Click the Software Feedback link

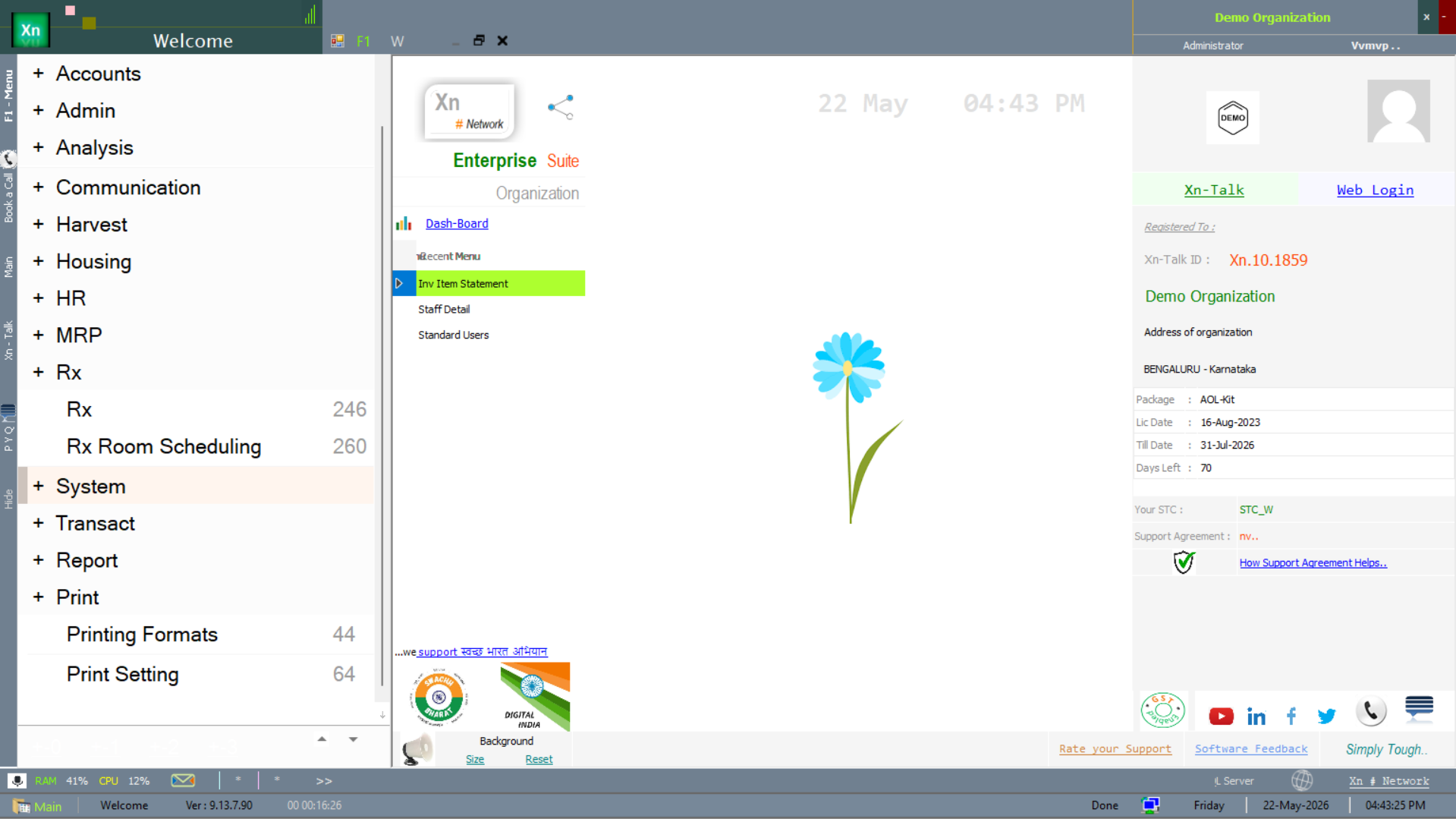click(1251, 749)
